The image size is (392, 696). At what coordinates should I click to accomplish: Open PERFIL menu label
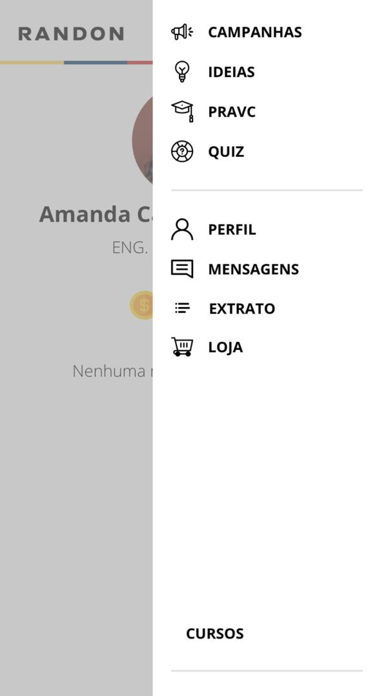point(232,229)
